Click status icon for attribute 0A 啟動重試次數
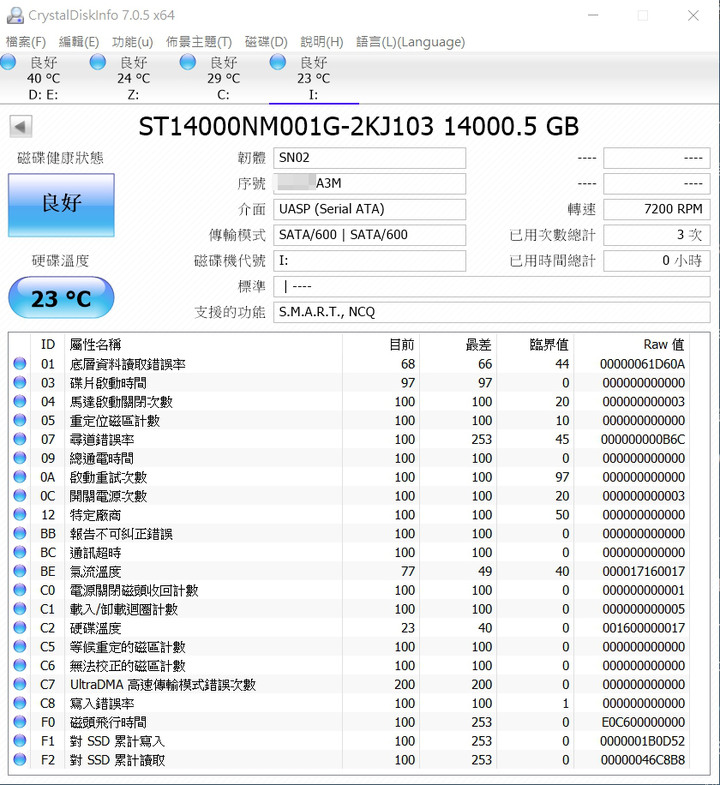Image resolution: width=720 pixels, height=785 pixels. tap(20, 477)
